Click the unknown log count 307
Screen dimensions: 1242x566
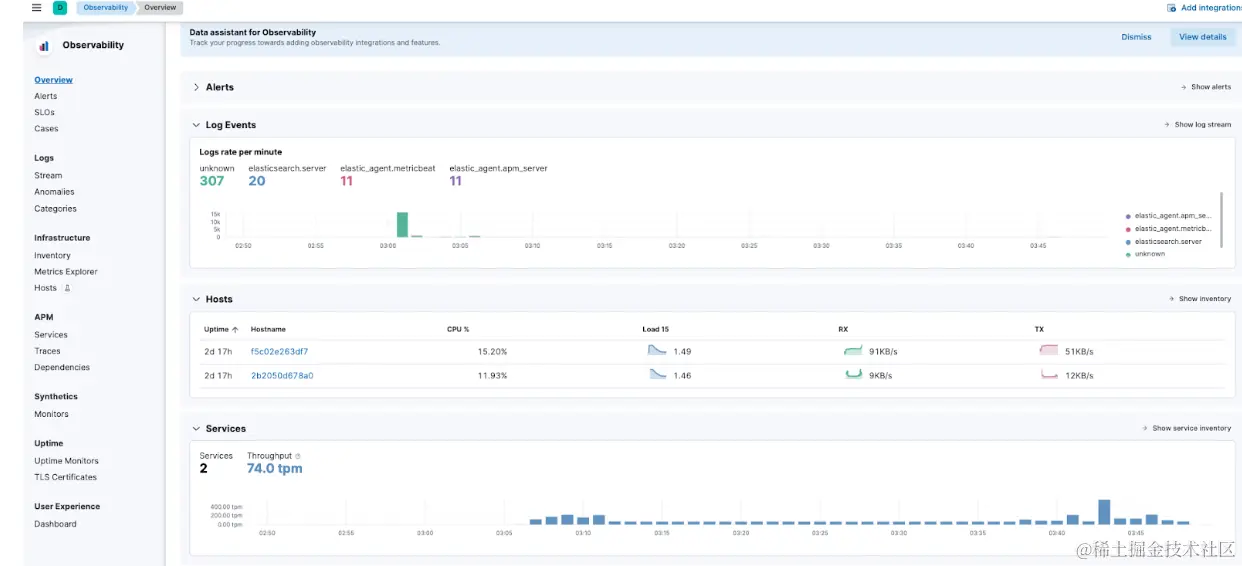tap(212, 181)
